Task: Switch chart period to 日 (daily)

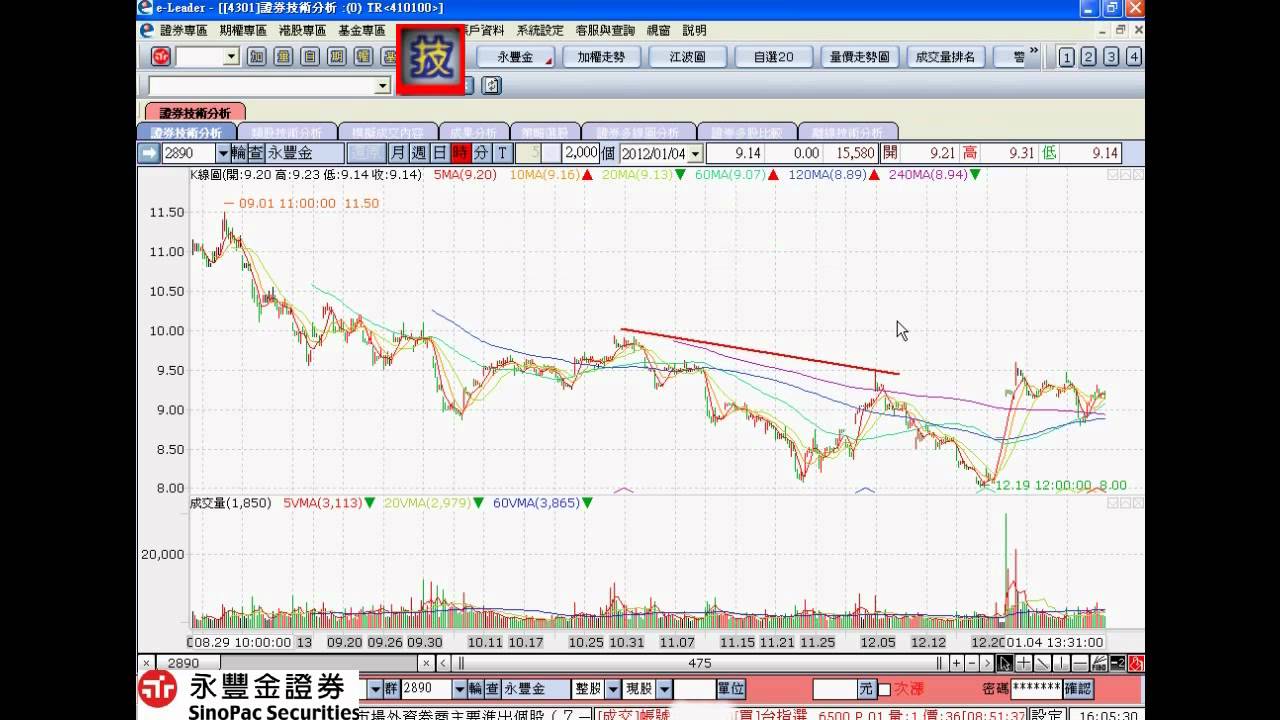Action: 439,153
